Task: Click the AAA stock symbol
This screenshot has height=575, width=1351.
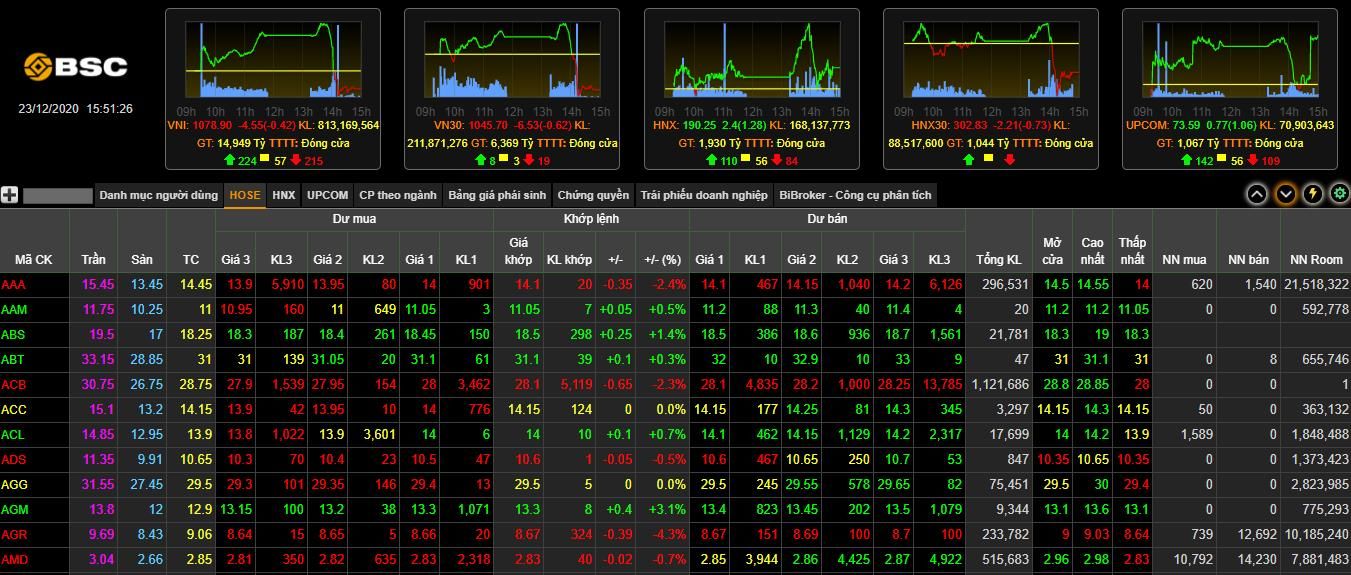Action: (x=14, y=284)
